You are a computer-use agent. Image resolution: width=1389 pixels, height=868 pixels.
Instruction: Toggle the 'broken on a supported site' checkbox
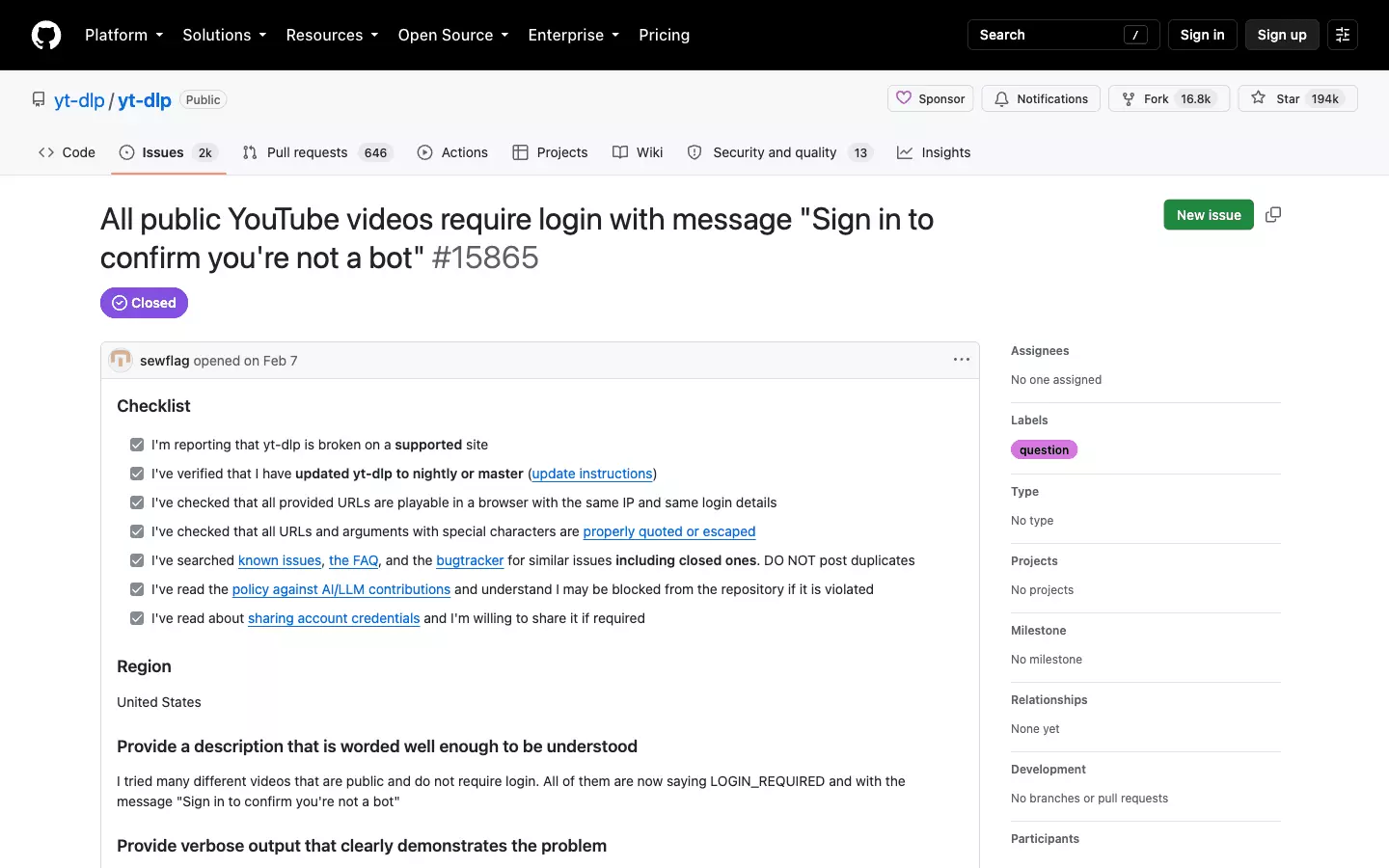point(137,445)
